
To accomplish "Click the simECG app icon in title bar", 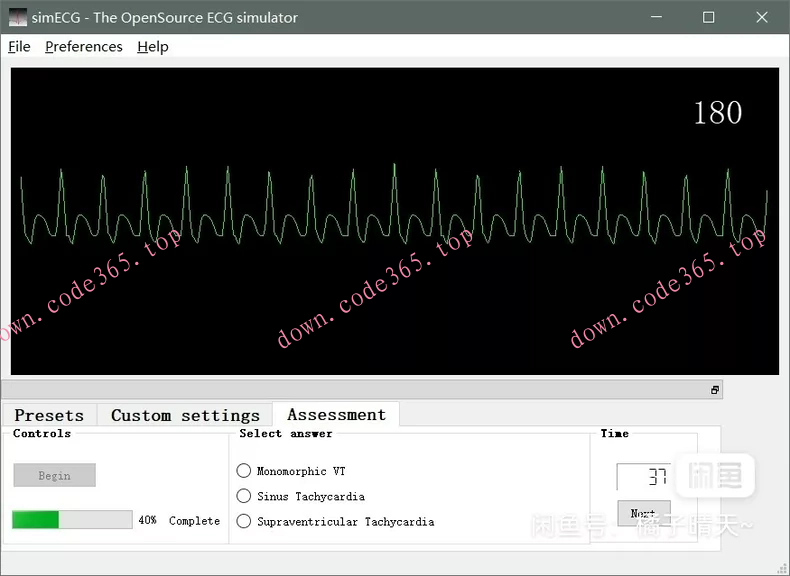I will coord(18,17).
